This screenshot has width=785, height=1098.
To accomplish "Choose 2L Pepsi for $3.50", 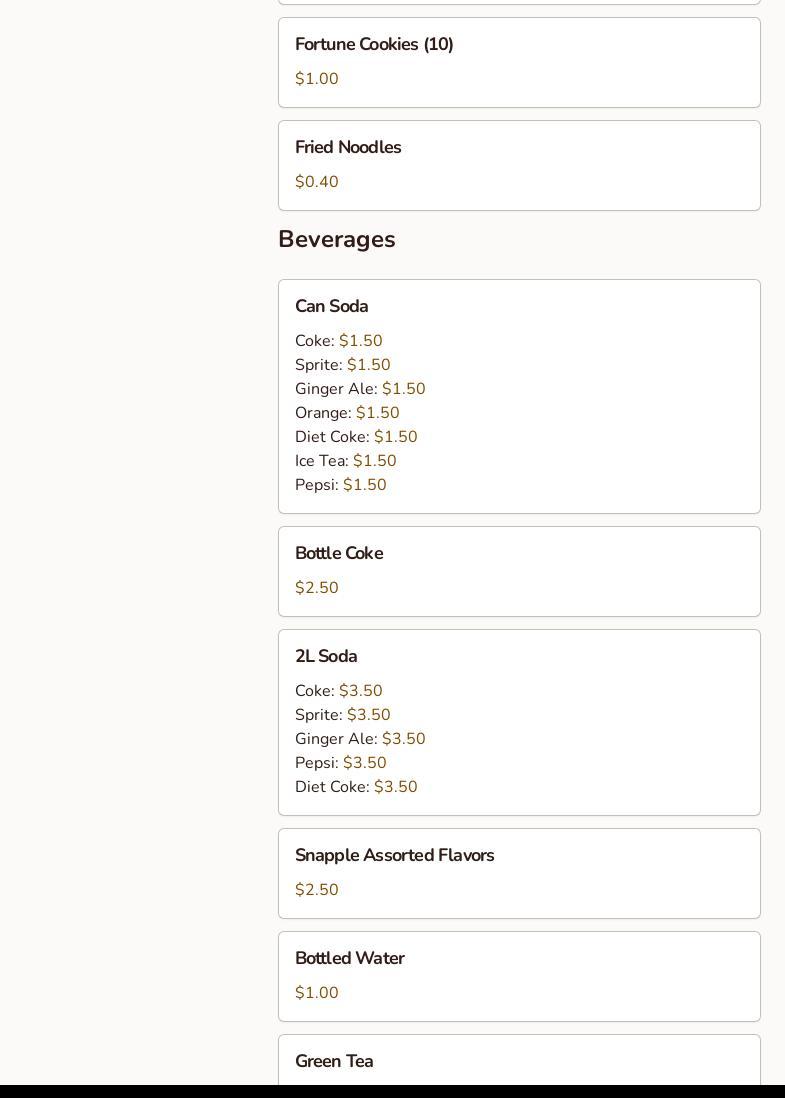I will [x=340, y=763].
